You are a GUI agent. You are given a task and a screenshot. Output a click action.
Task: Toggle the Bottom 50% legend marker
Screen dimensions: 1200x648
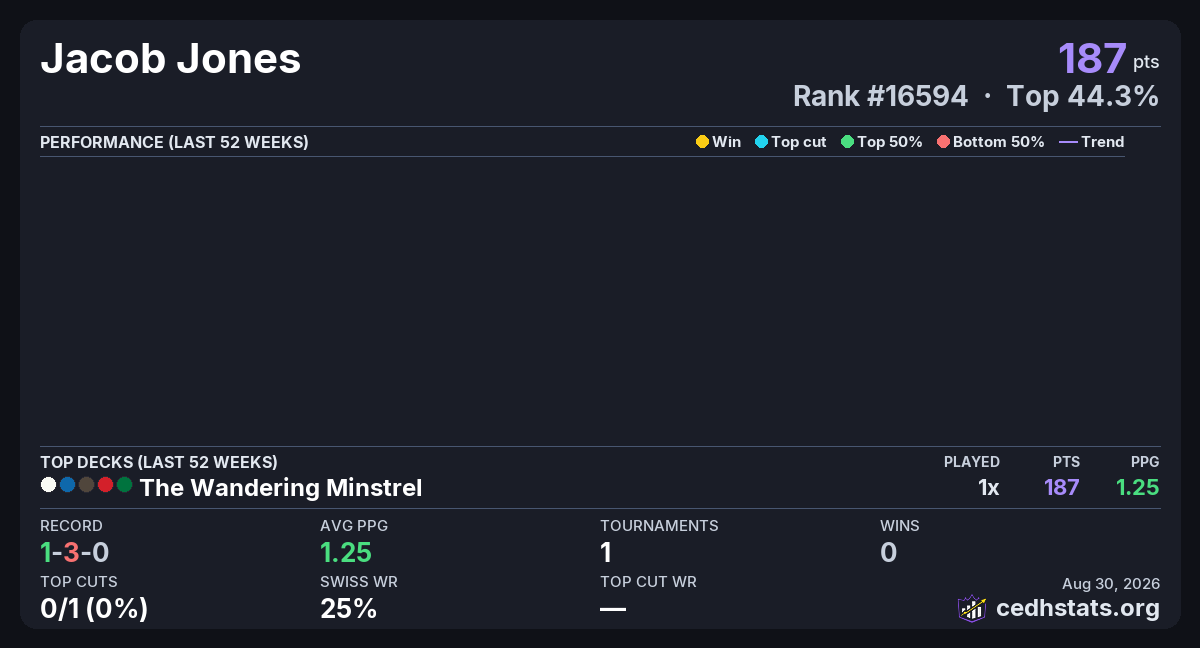pyautogui.click(x=943, y=142)
